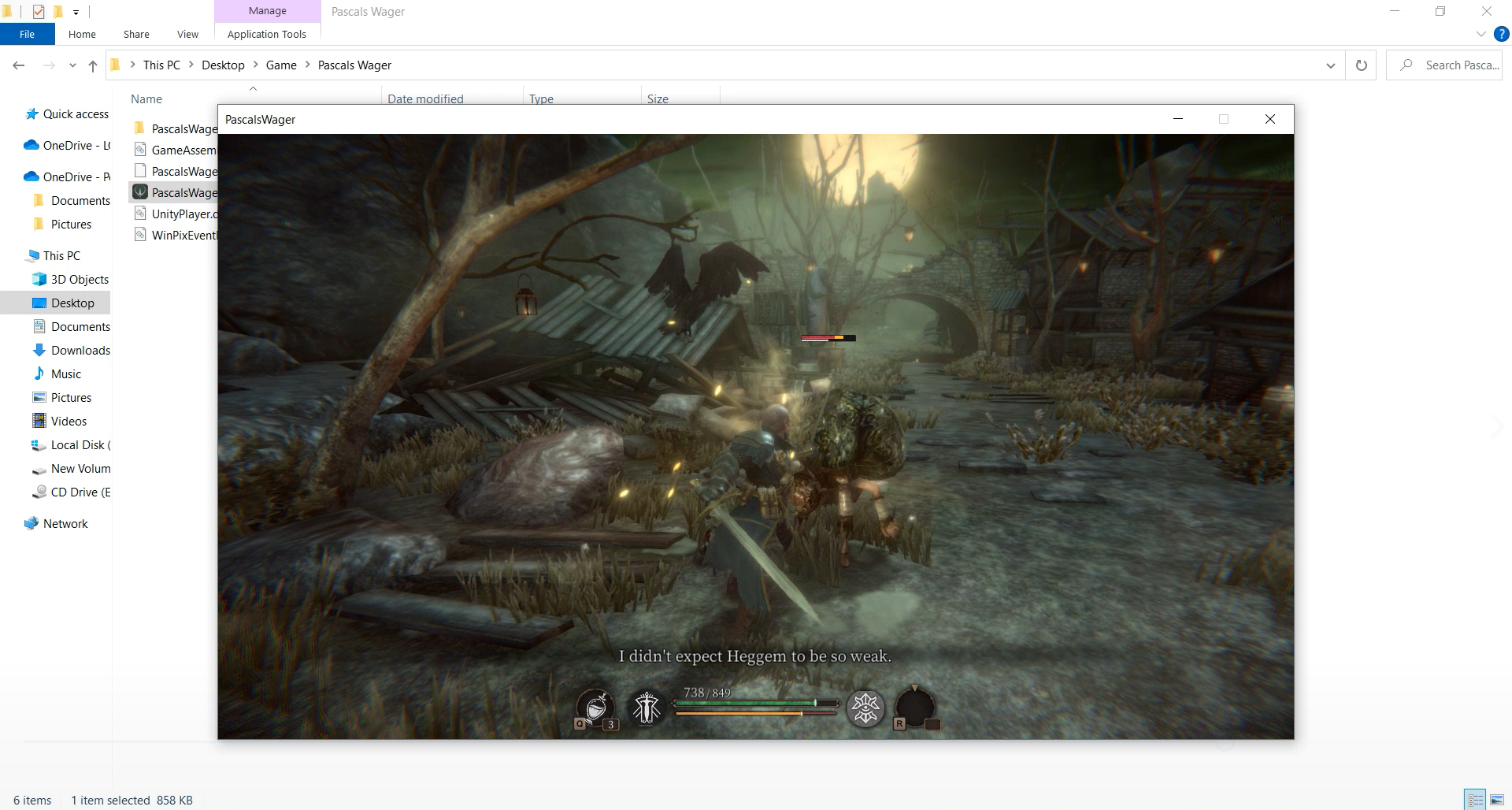Sort files by Date modified column

[x=425, y=98]
